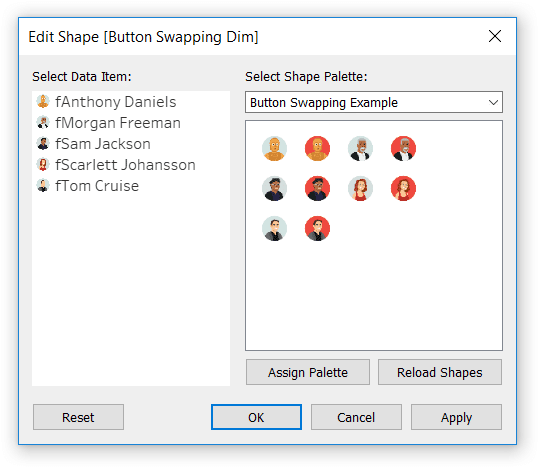
Task: Open the Select Shape Palette dropdown
Action: [x=374, y=102]
